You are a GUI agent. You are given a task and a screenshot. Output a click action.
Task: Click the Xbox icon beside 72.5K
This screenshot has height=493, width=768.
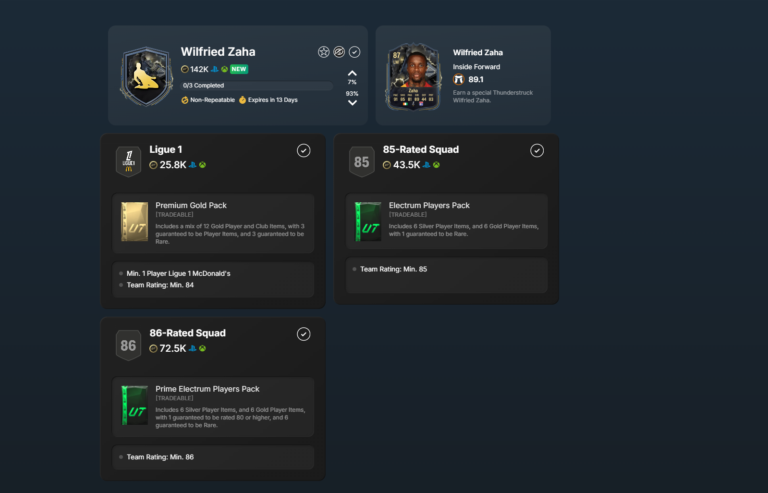tap(202, 349)
